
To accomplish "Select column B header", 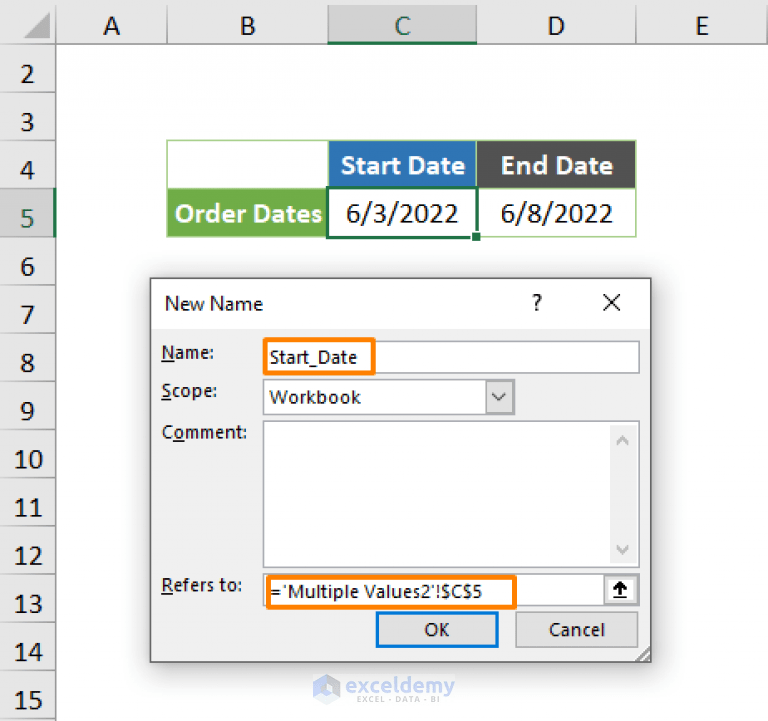I will coord(247,24).
